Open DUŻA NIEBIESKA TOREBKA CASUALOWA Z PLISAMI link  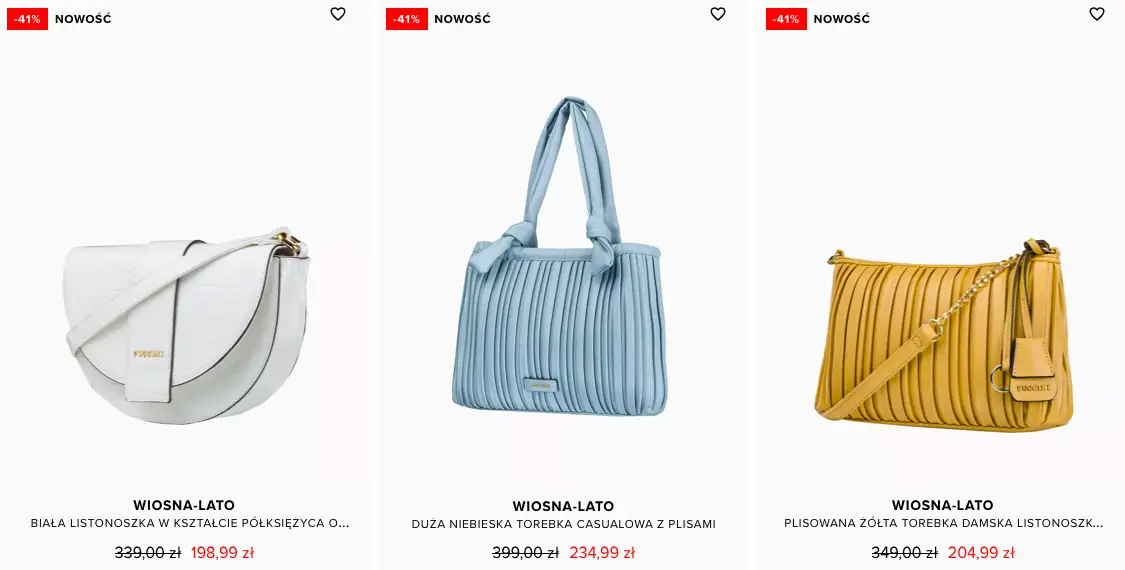(x=563, y=524)
